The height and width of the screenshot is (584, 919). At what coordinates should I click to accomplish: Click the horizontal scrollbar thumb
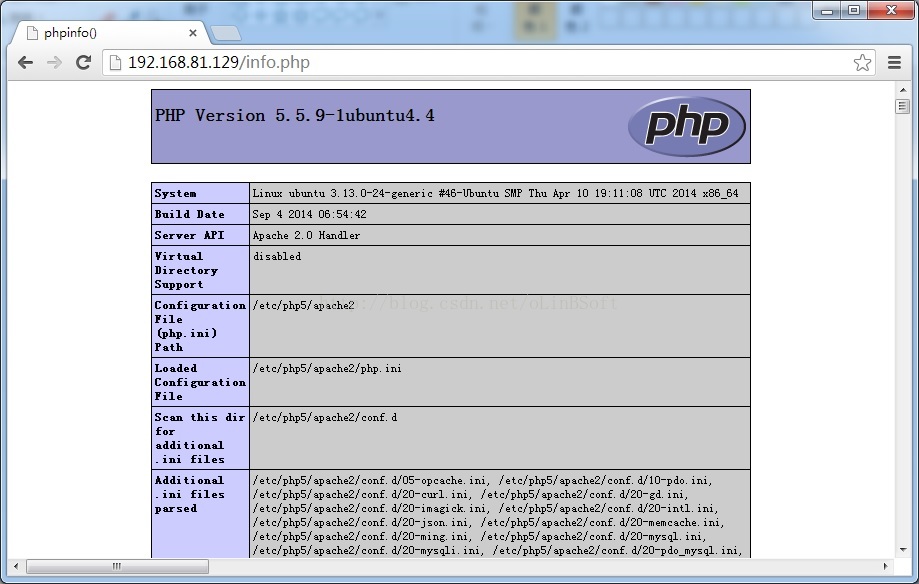click(117, 566)
